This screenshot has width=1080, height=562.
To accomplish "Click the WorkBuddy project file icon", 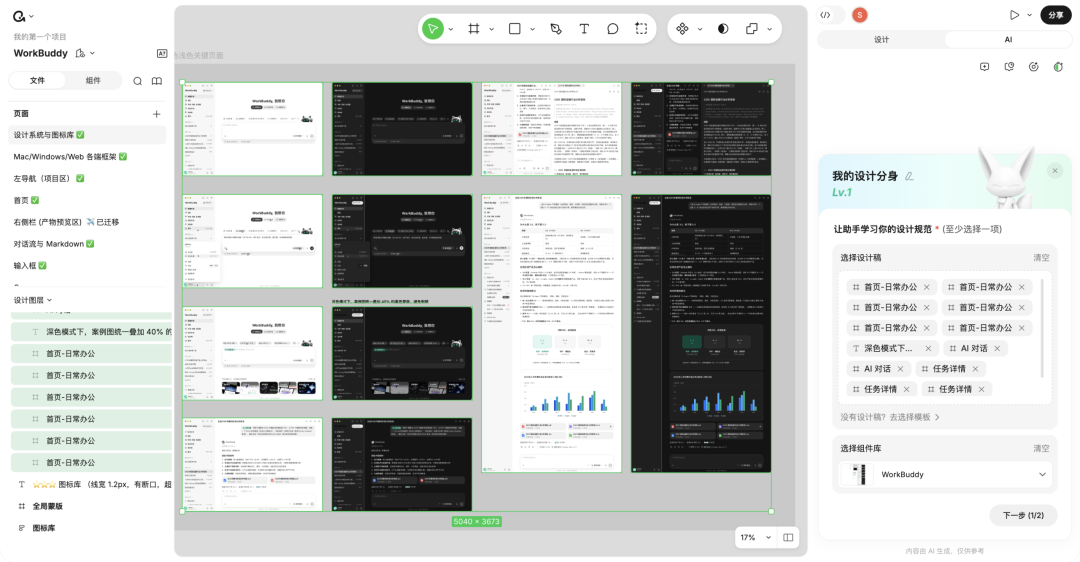I will click(x=80, y=53).
